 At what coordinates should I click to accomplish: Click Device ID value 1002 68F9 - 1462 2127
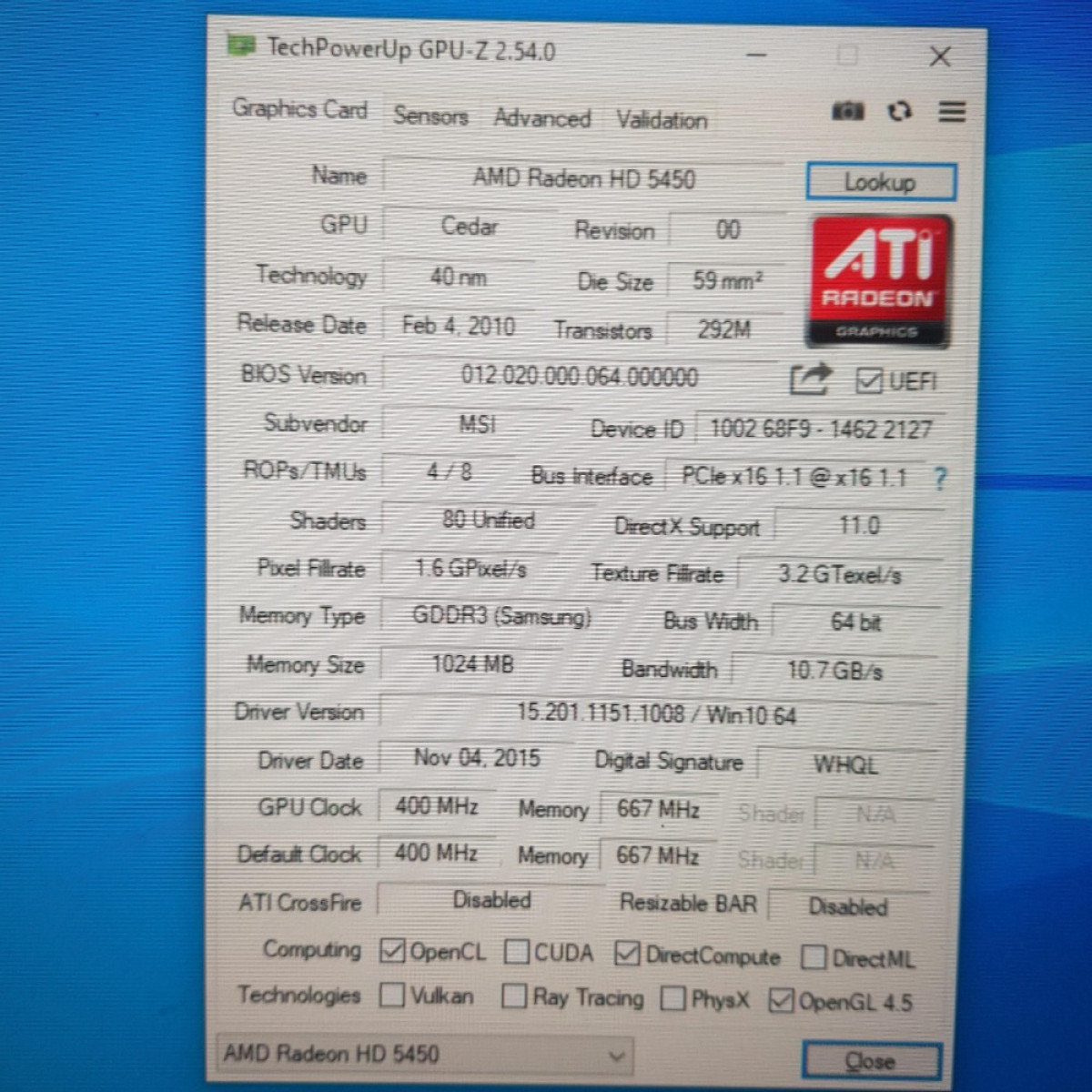click(x=821, y=429)
